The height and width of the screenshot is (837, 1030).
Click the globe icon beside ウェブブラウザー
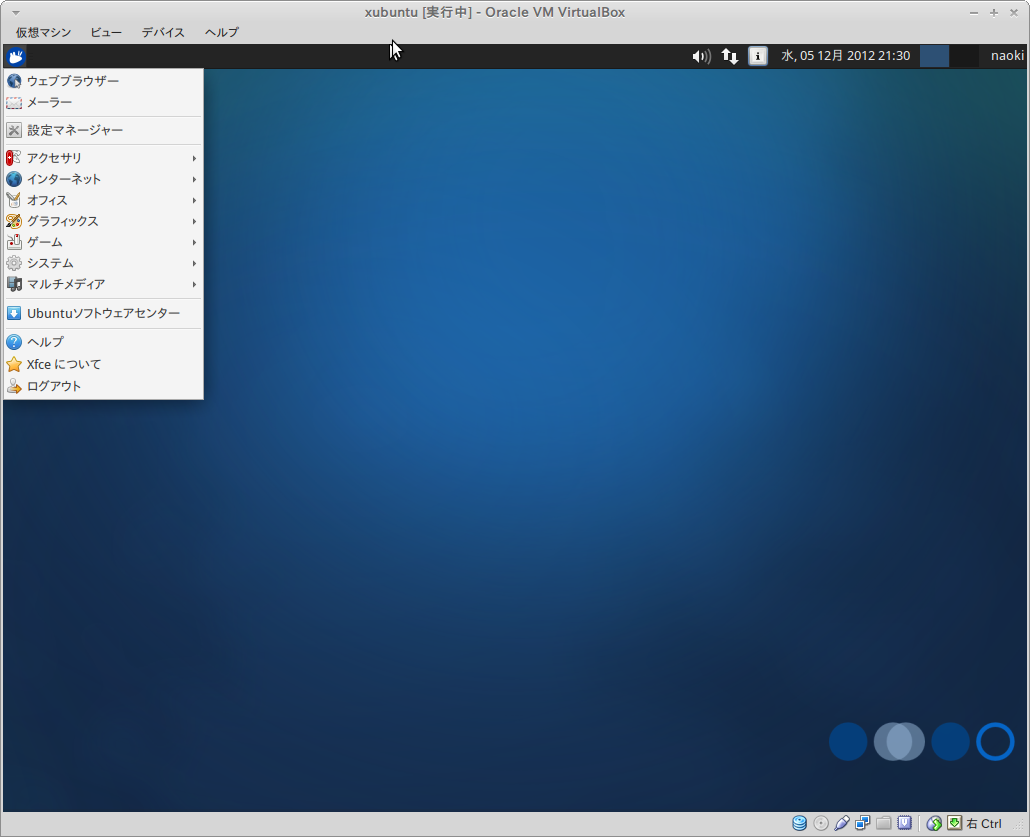[14, 81]
